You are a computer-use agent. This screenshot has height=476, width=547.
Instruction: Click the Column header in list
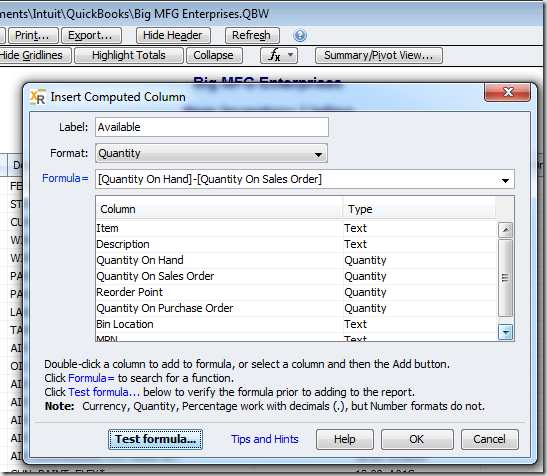(x=219, y=209)
